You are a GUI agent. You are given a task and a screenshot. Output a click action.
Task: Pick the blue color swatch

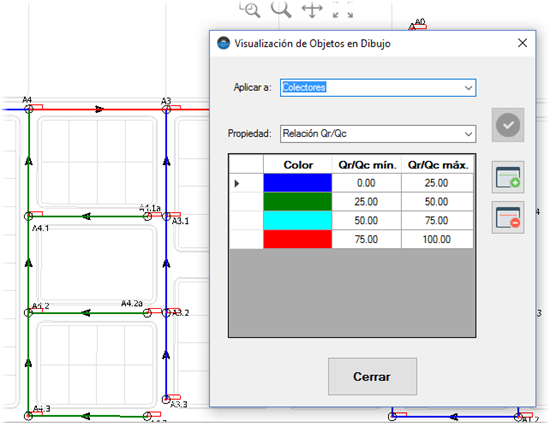(297, 183)
